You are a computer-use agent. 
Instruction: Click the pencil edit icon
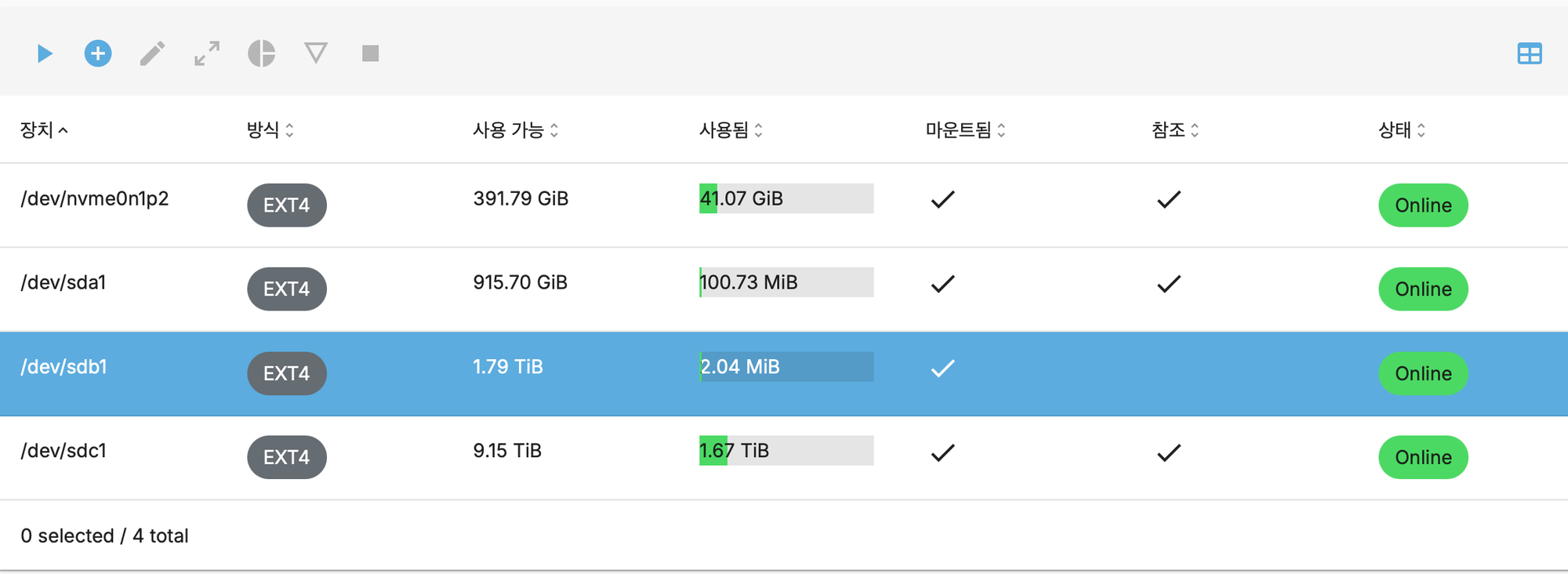tap(152, 53)
